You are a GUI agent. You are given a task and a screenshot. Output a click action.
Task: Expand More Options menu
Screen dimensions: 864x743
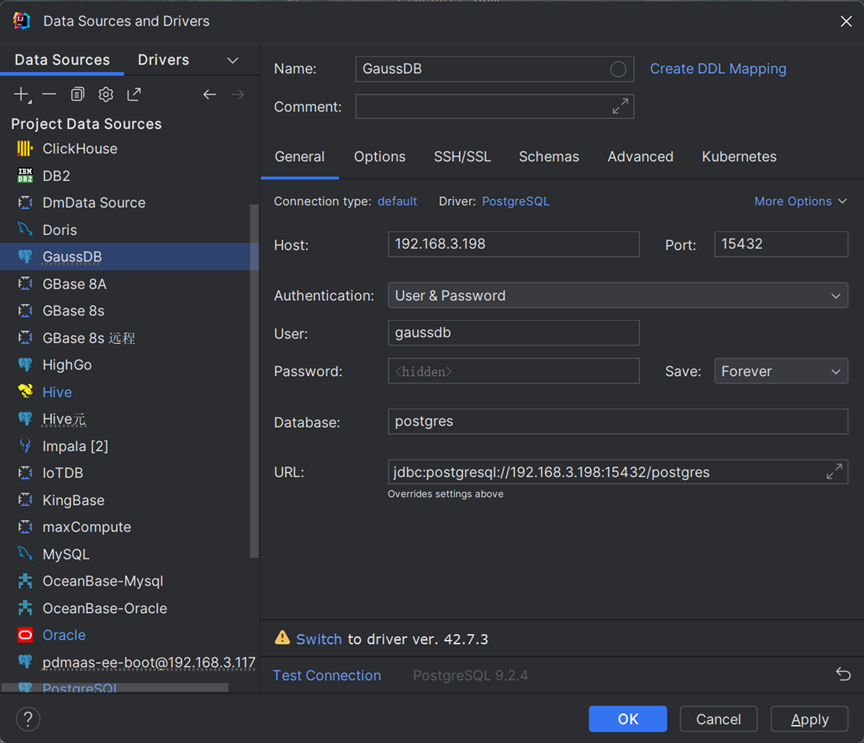(800, 201)
